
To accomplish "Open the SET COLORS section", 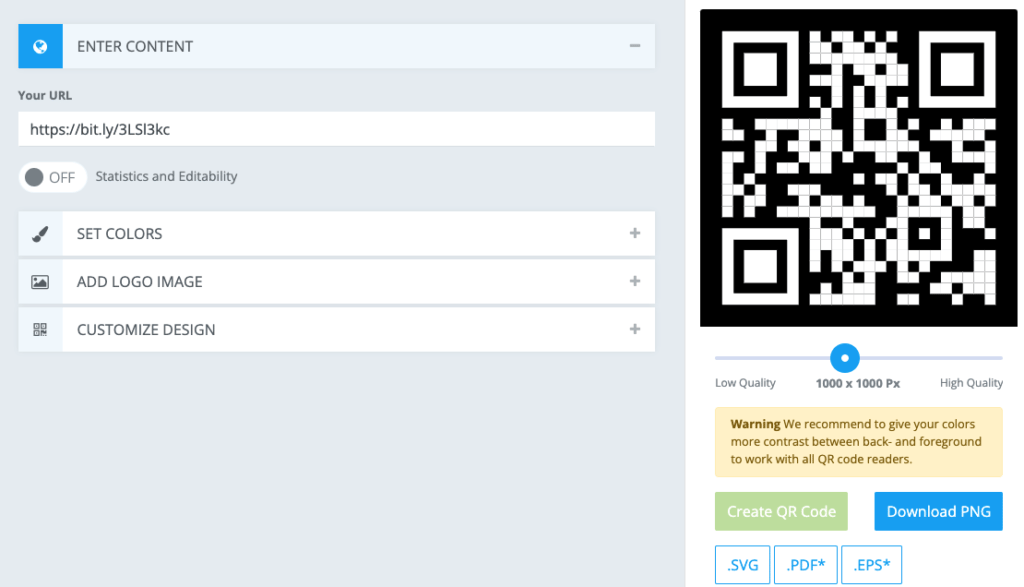I will tap(336, 234).
